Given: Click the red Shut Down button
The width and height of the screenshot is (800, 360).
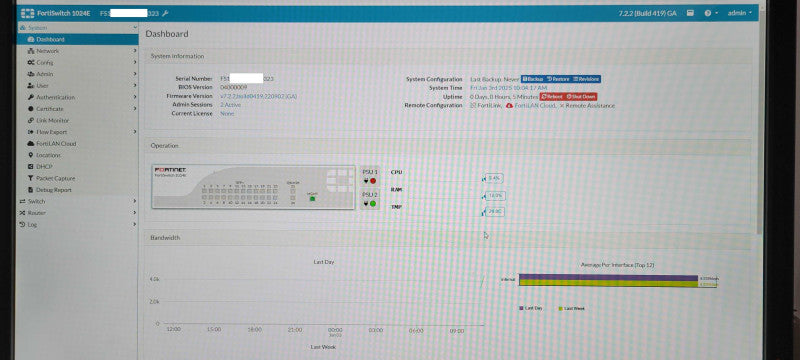Looking at the screenshot, I should click(x=581, y=96).
